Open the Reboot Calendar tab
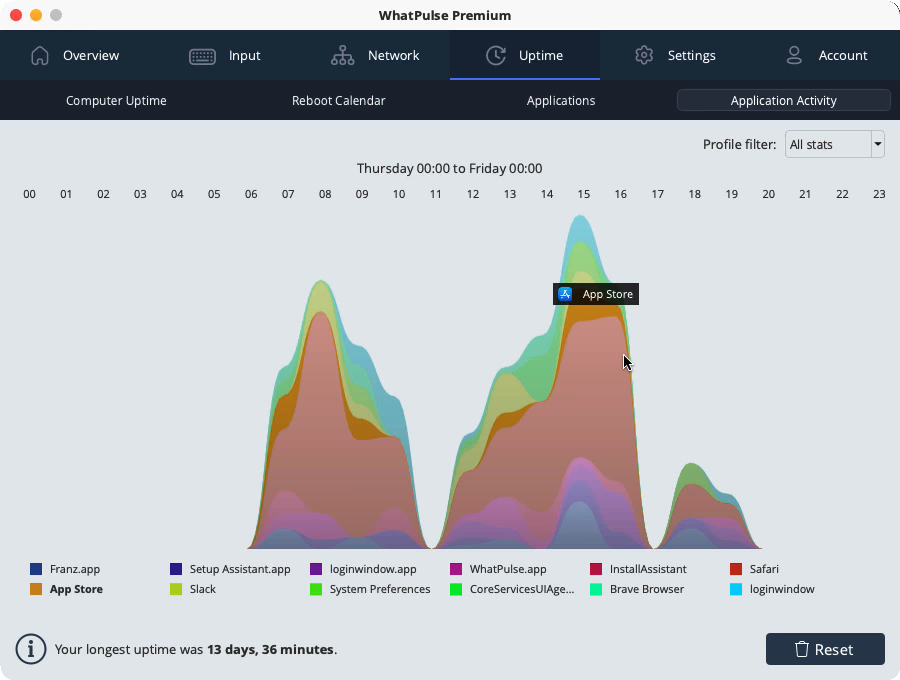 [x=338, y=100]
